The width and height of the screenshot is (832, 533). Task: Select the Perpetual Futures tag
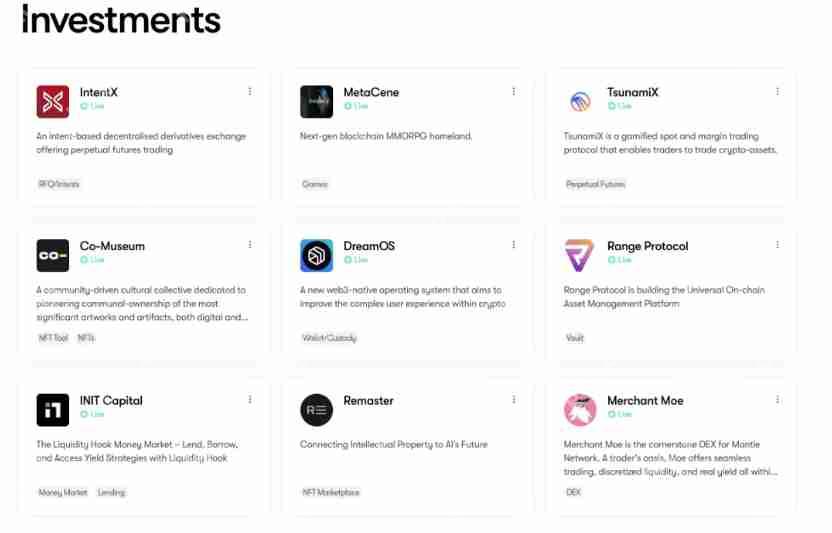(x=595, y=184)
